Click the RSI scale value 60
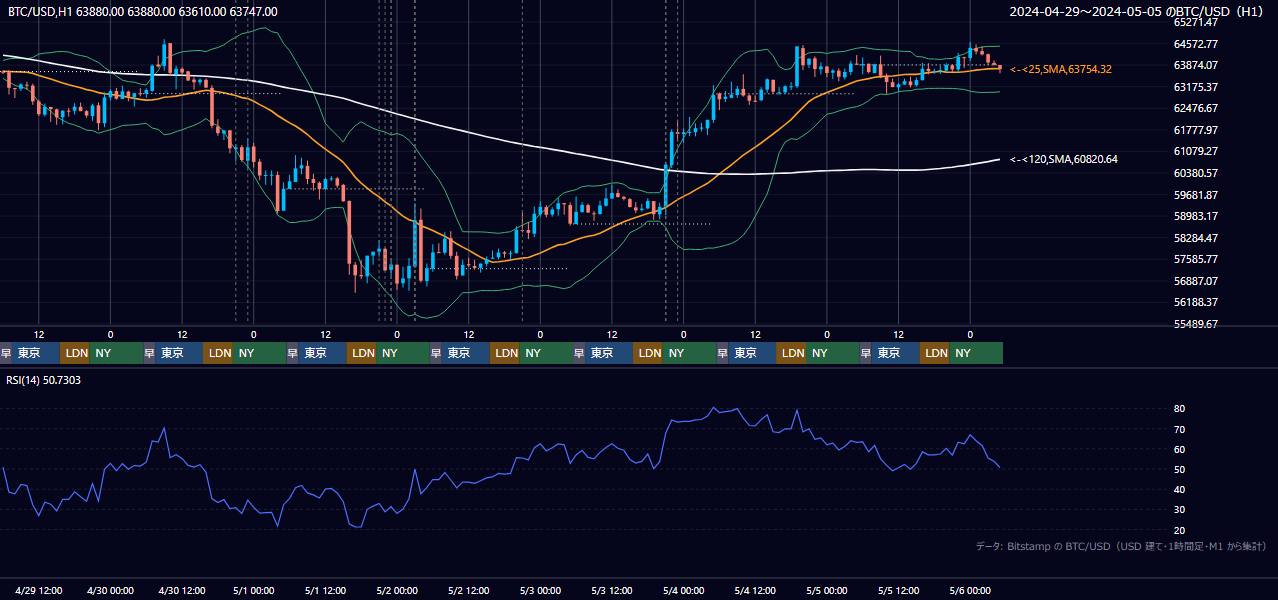 click(1180, 449)
